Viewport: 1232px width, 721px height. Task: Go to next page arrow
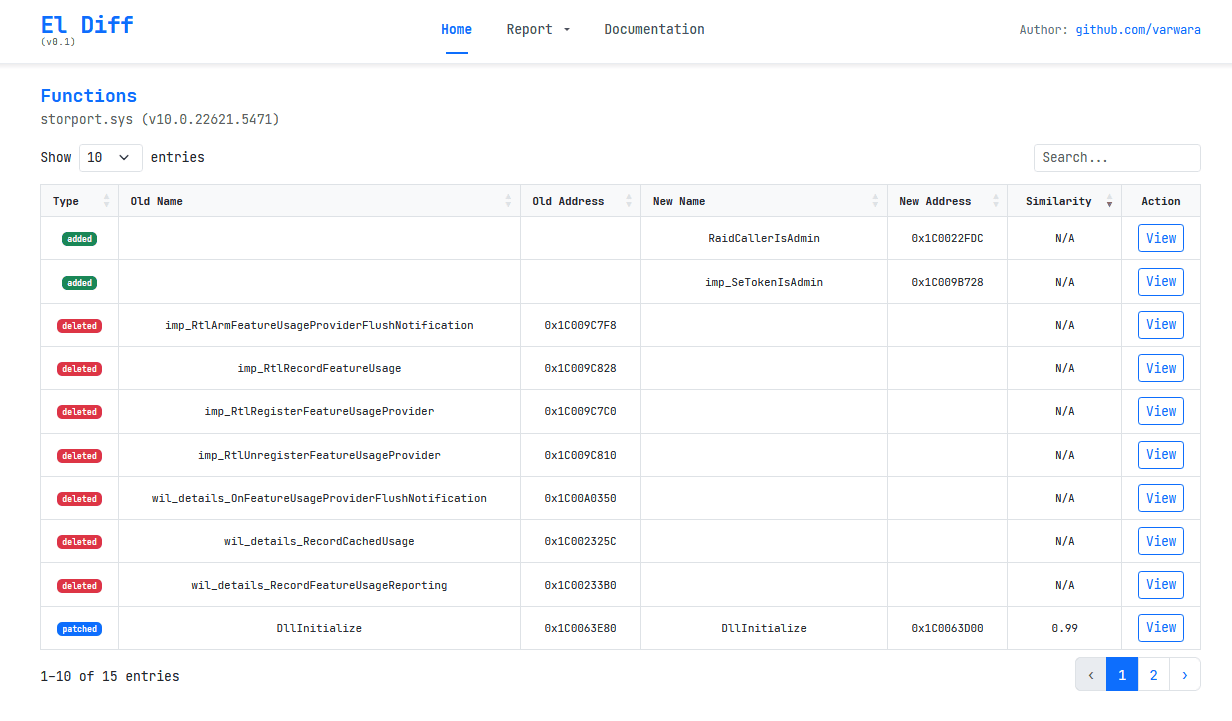point(1184,675)
